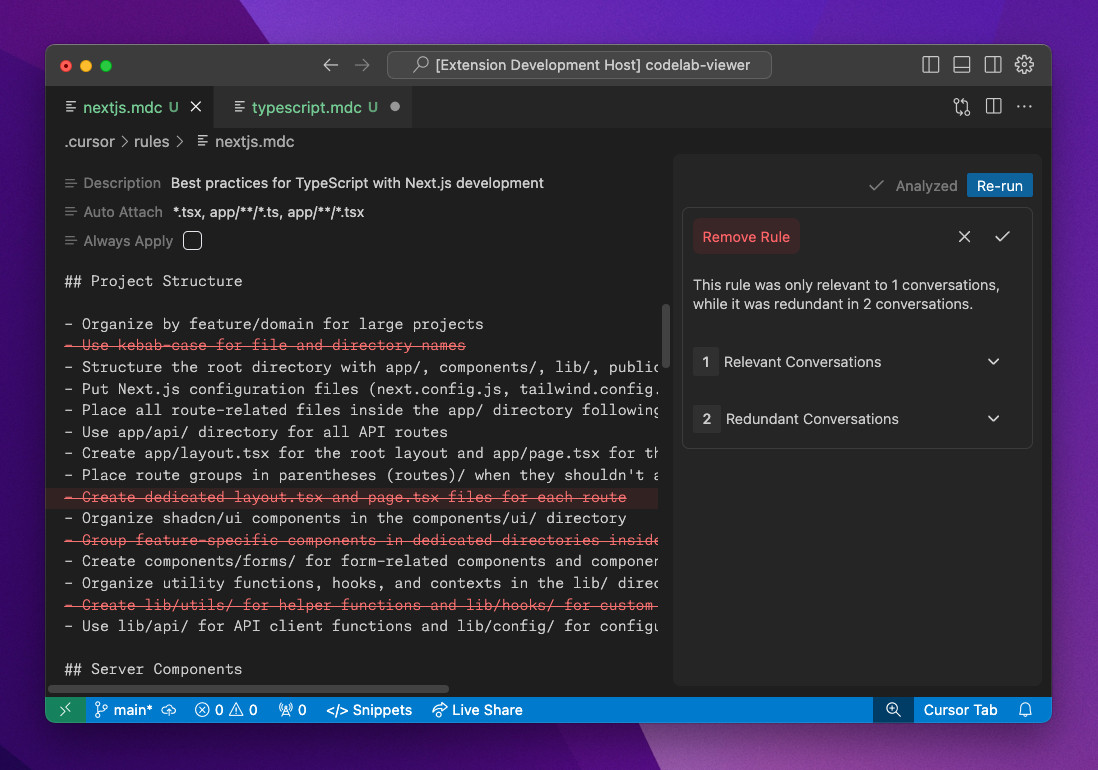Click the 'Create components/forms/' line

point(361,561)
